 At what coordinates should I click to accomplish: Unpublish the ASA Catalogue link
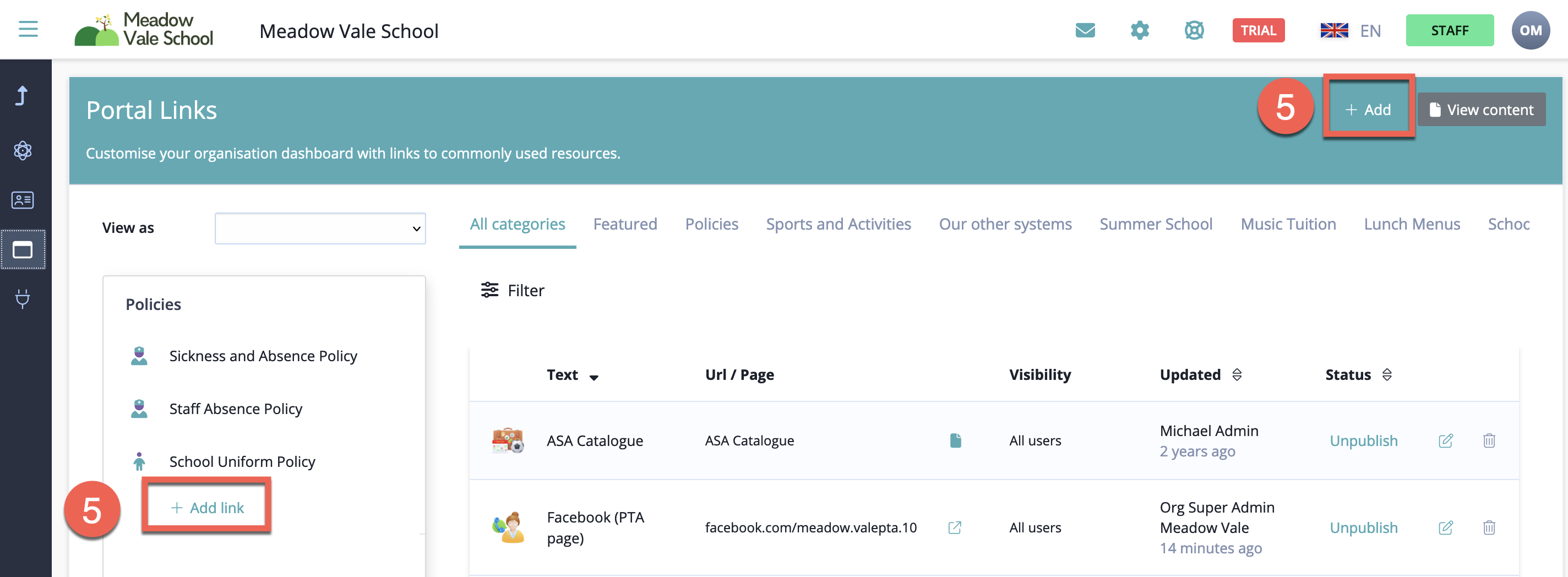[x=1363, y=440]
